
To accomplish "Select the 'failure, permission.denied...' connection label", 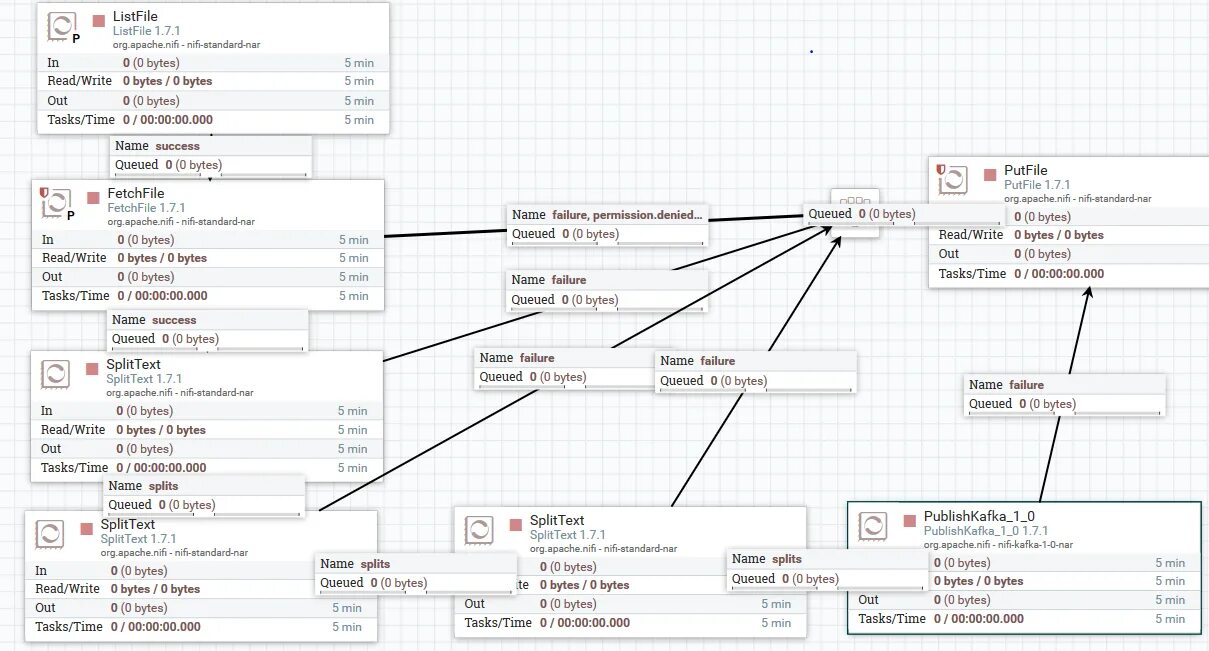I will tap(609, 225).
